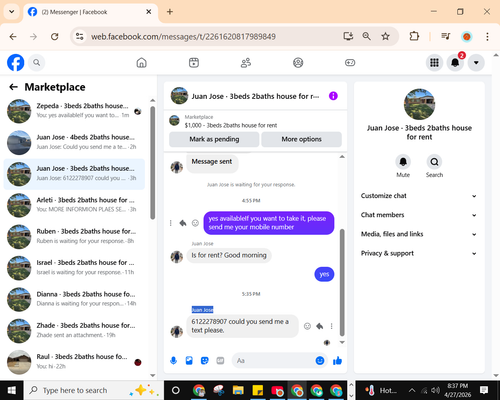Mute this conversation with the bell button
This screenshot has width=500, height=400.
click(403, 162)
